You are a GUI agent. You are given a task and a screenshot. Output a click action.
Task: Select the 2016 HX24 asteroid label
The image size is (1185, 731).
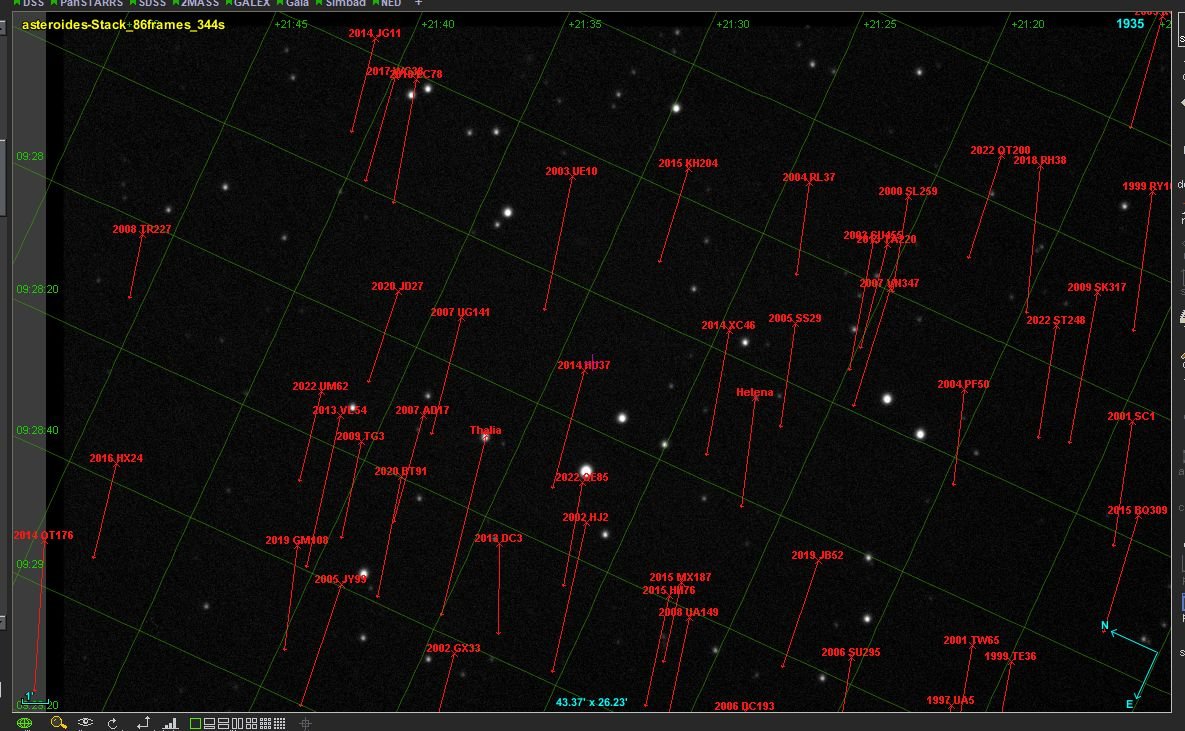pyautogui.click(x=116, y=458)
